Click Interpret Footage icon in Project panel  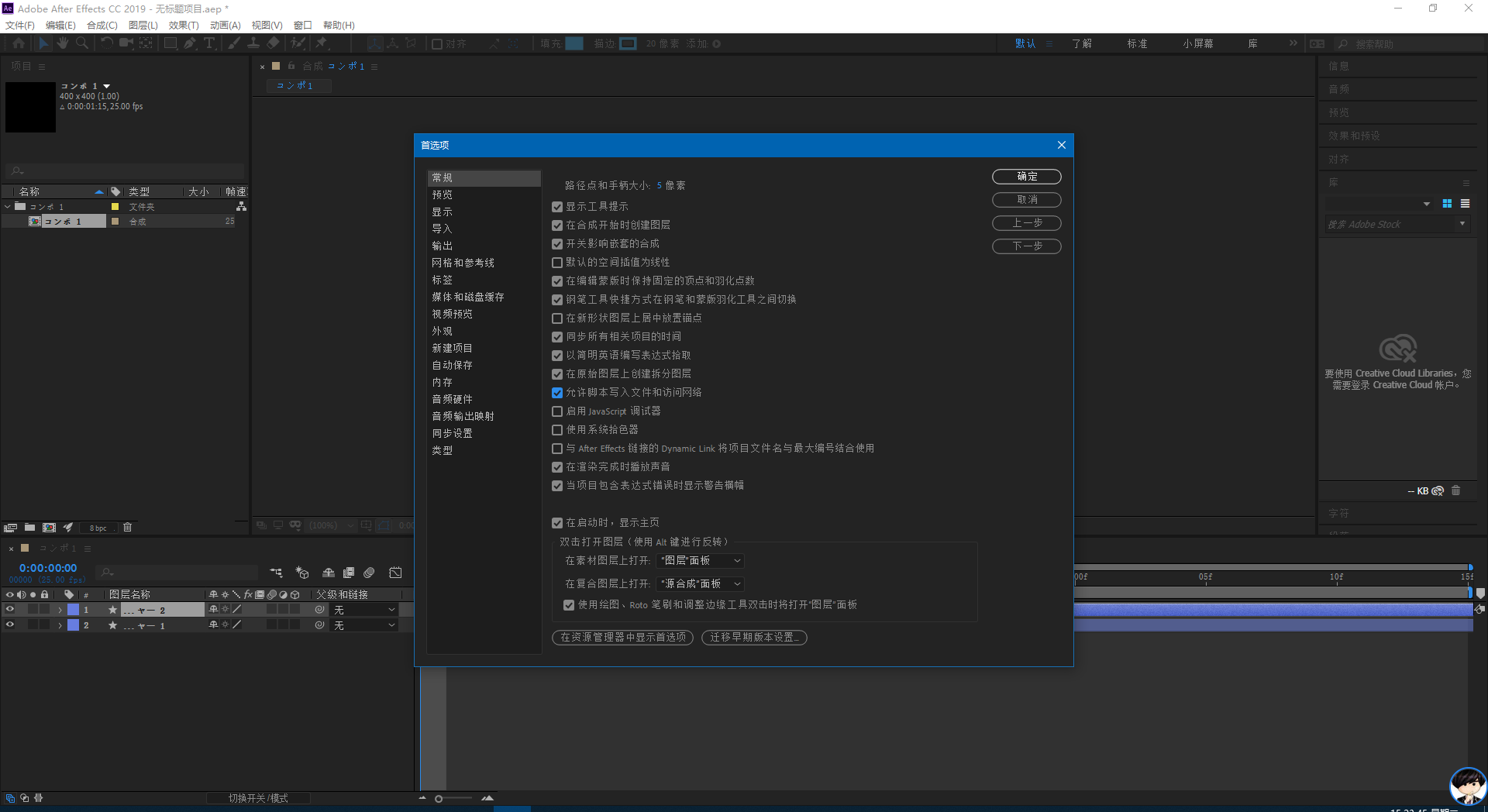point(10,528)
